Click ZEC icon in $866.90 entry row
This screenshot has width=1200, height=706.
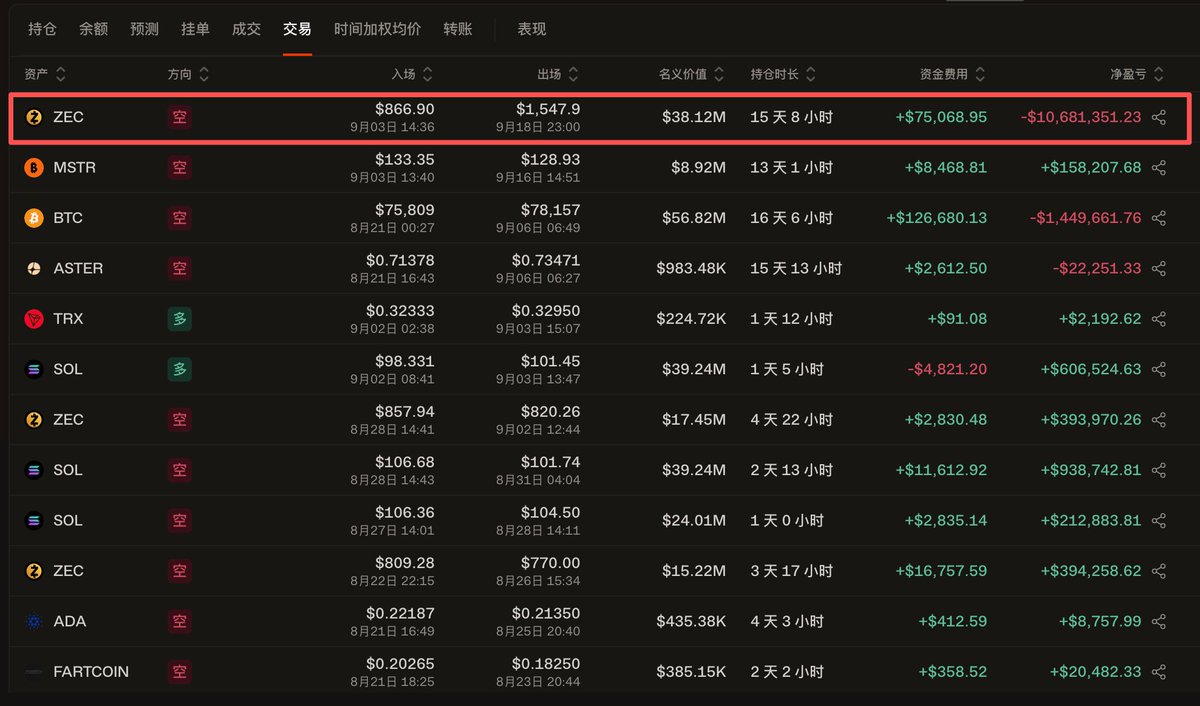pos(34,117)
